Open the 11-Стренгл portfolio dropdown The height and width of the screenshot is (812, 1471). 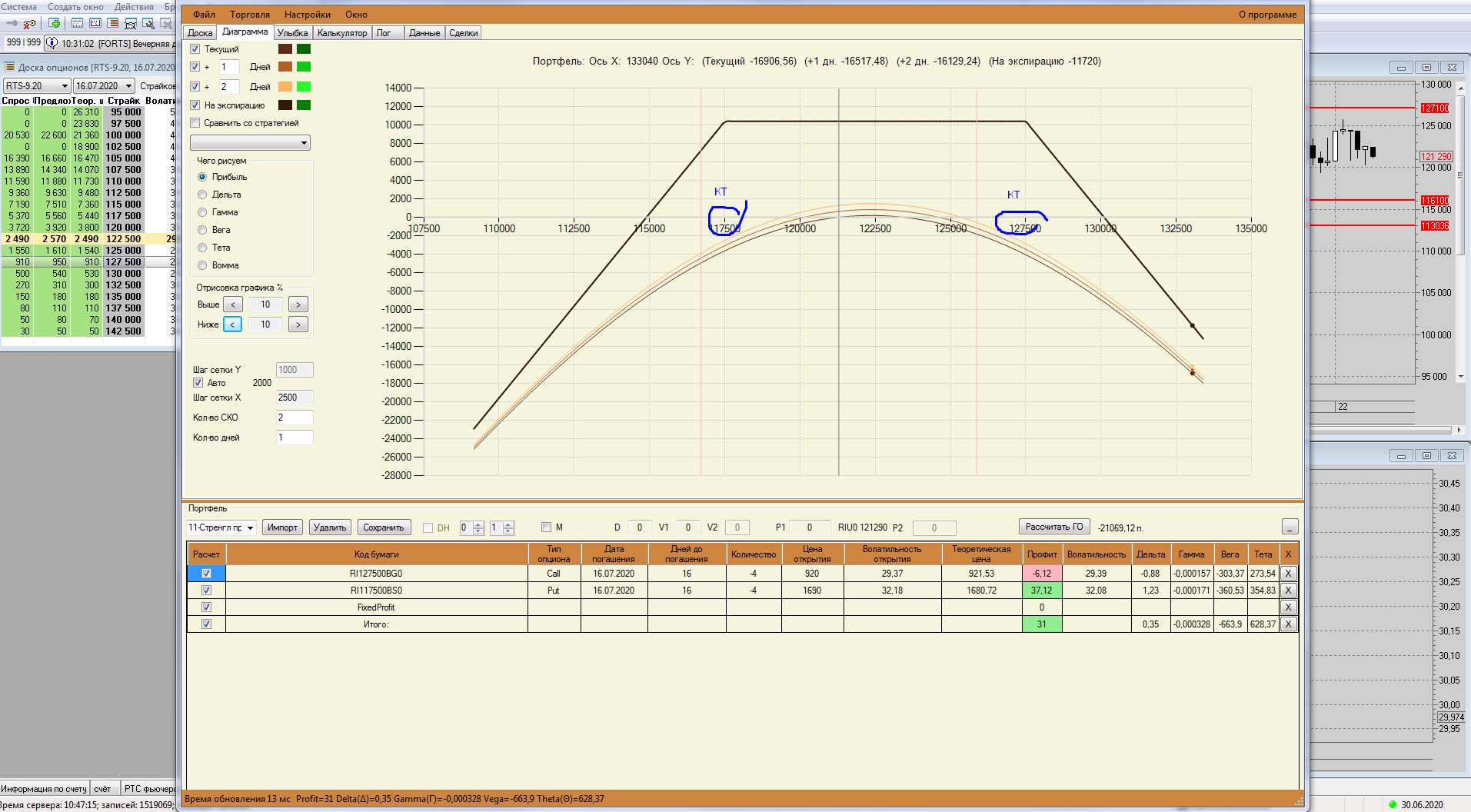pos(221,527)
